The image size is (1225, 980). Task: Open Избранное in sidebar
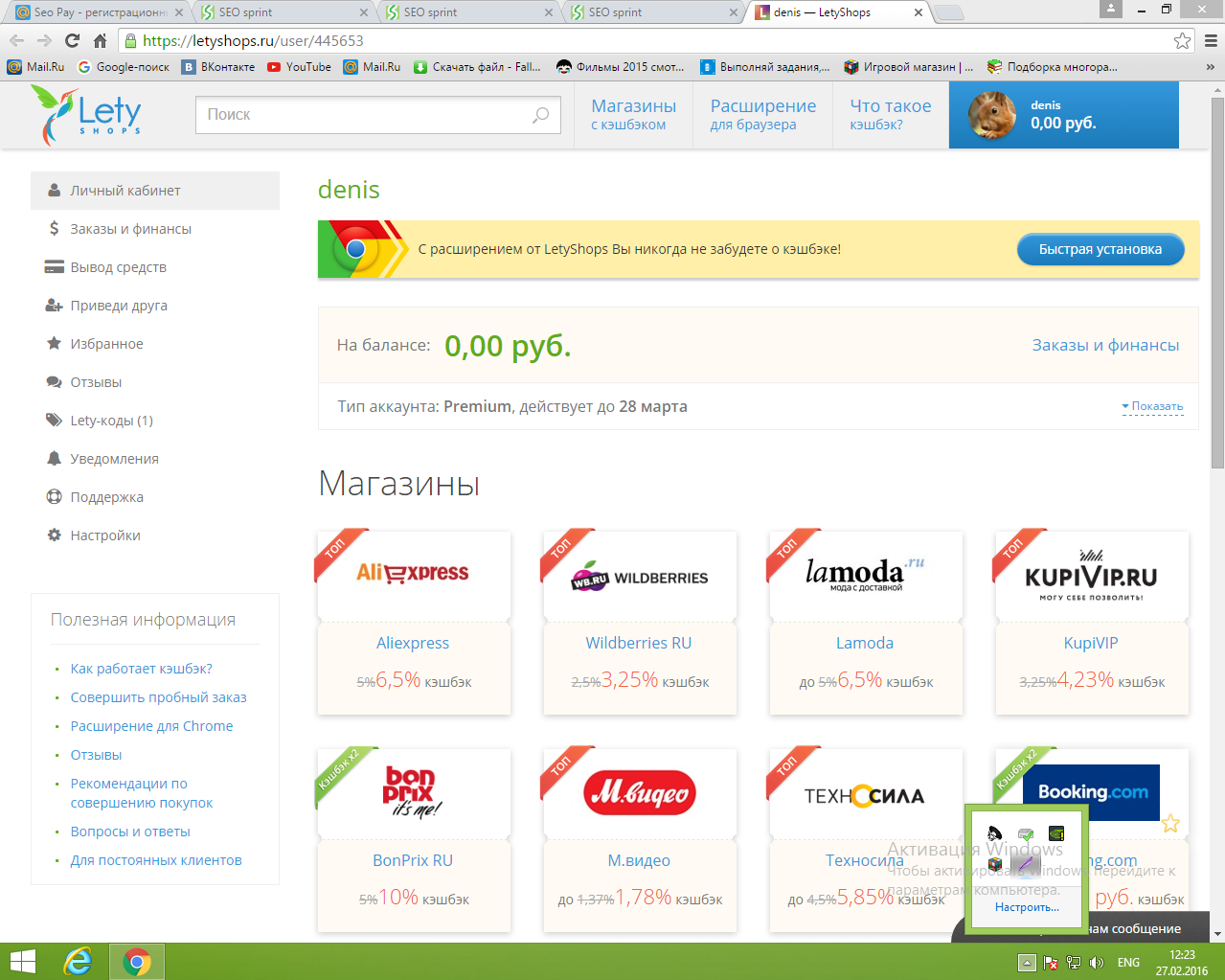point(155,344)
